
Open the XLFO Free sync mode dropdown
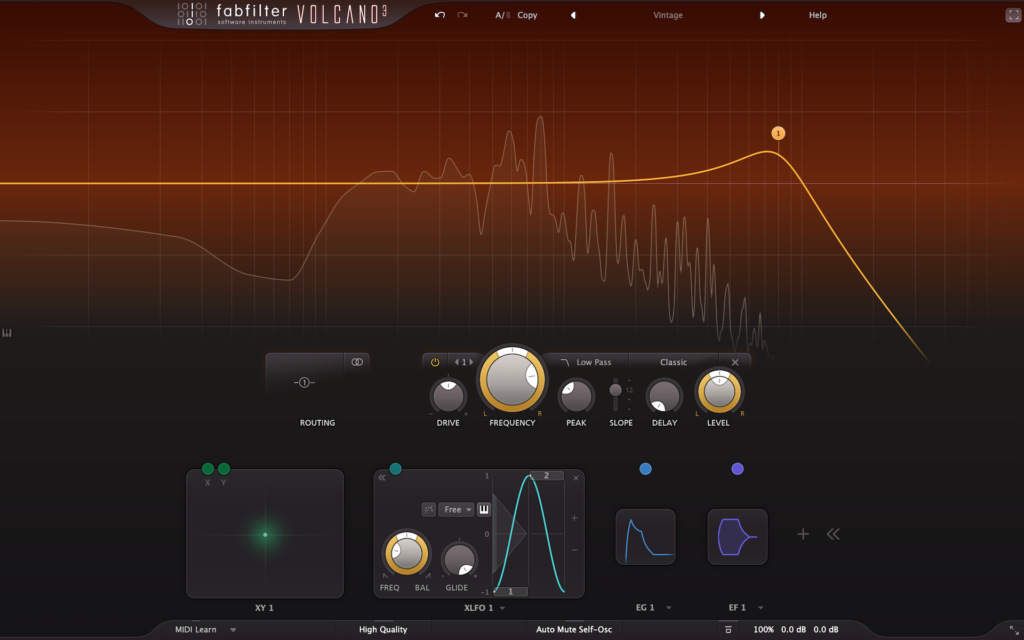tap(455, 509)
